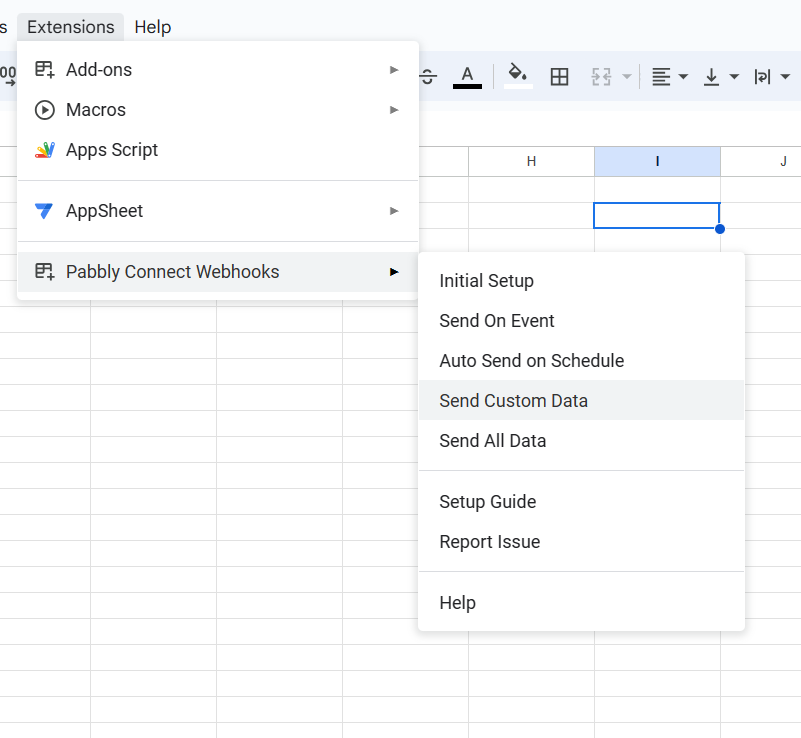Open horizontal align dropdown arrow
Viewport: 801px width, 738px height.
point(683,77)
